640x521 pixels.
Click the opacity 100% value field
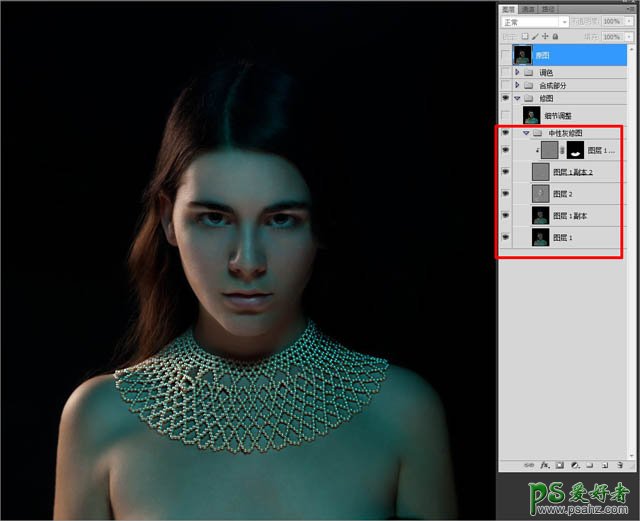coord(612,21)
